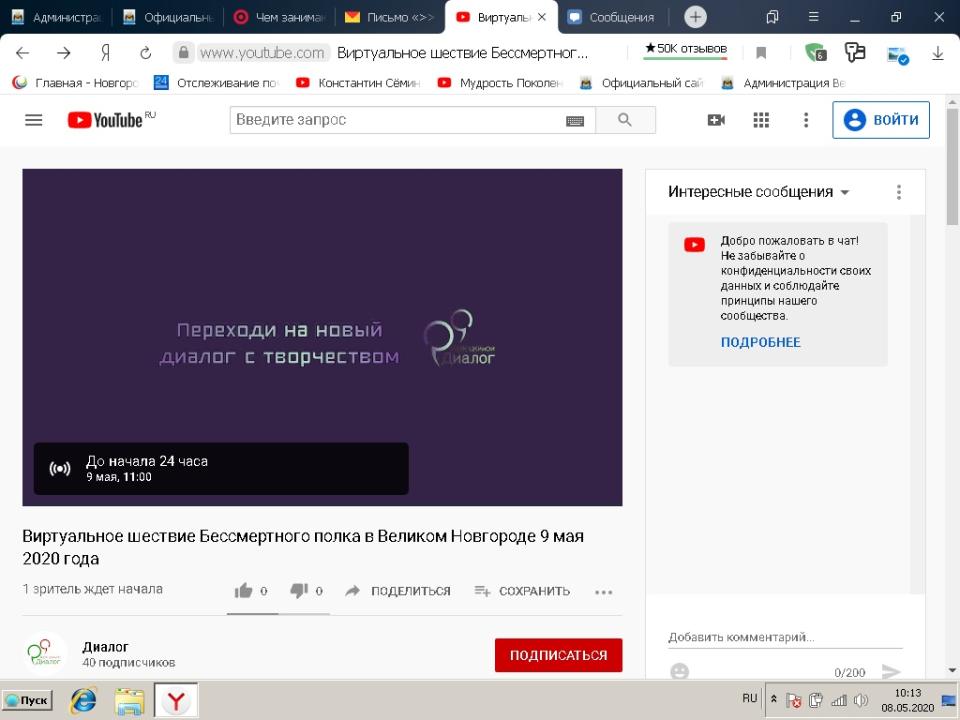
Task: Click ПОДРОБНЕЕ link in chat welcome
Action: [x=760, y=342]
